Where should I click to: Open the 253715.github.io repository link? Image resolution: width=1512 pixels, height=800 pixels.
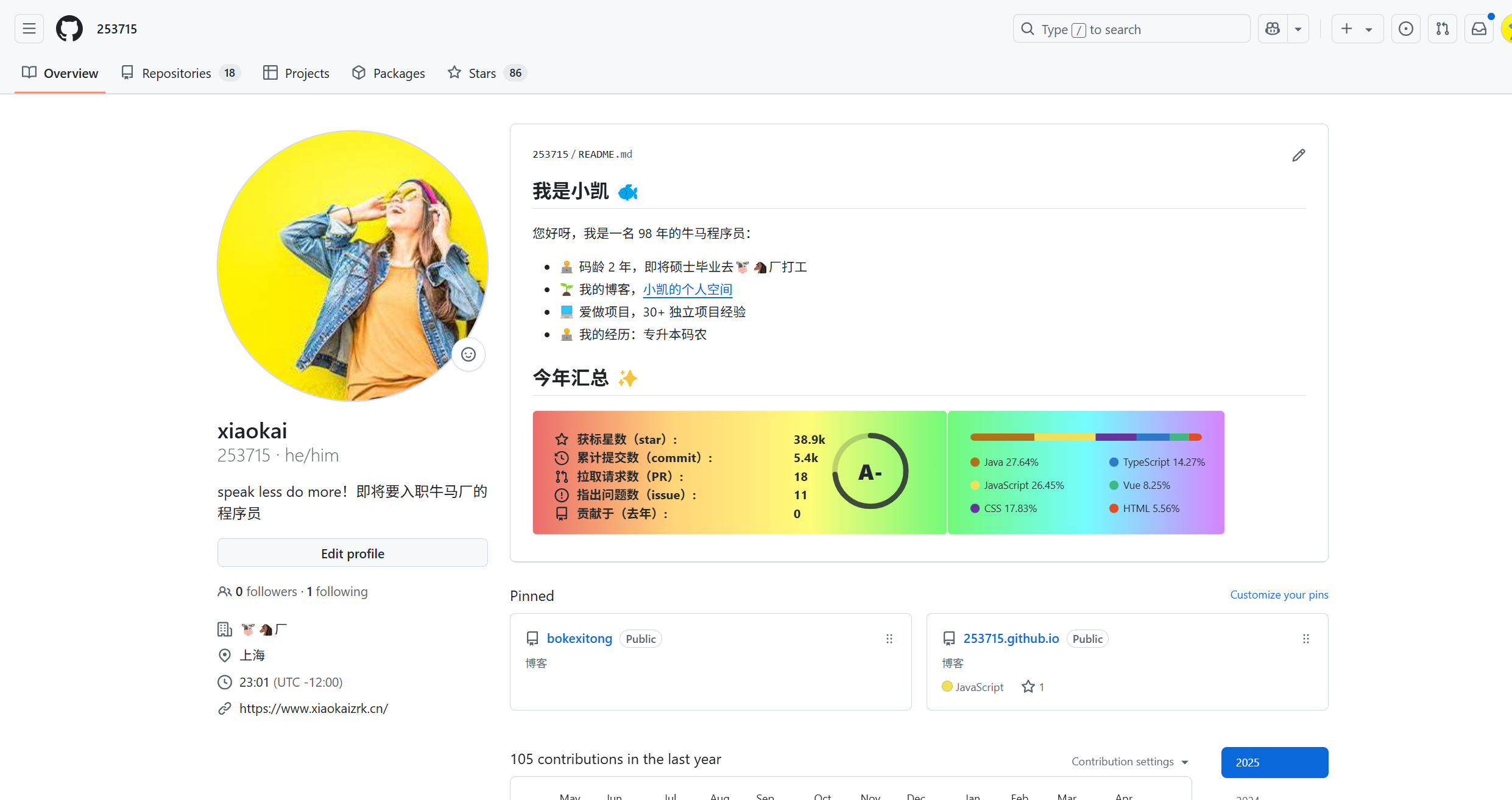[1011, 638]
